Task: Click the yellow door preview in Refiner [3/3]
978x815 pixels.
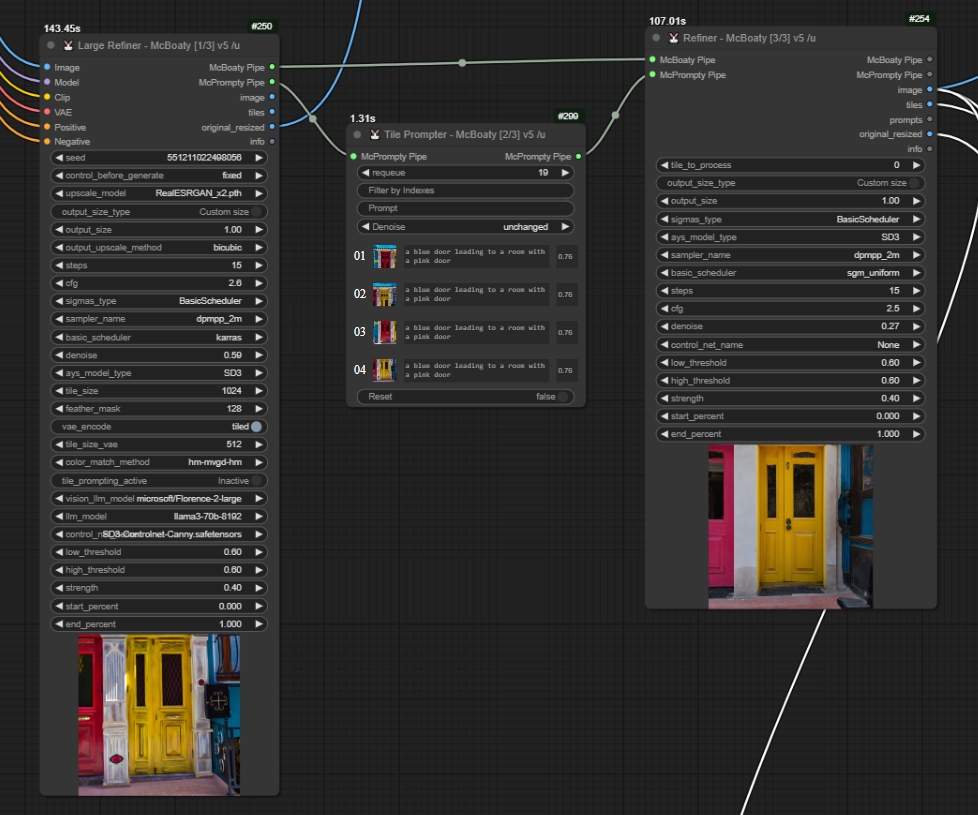Action: pyautogui.click(x=790, y=527)
